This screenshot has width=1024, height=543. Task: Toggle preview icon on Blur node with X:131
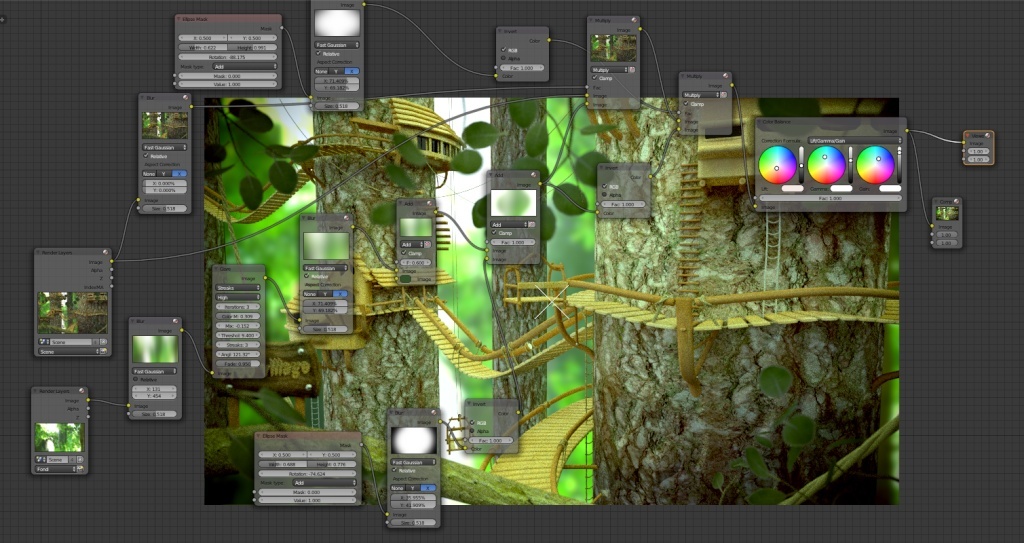point(176,321)
